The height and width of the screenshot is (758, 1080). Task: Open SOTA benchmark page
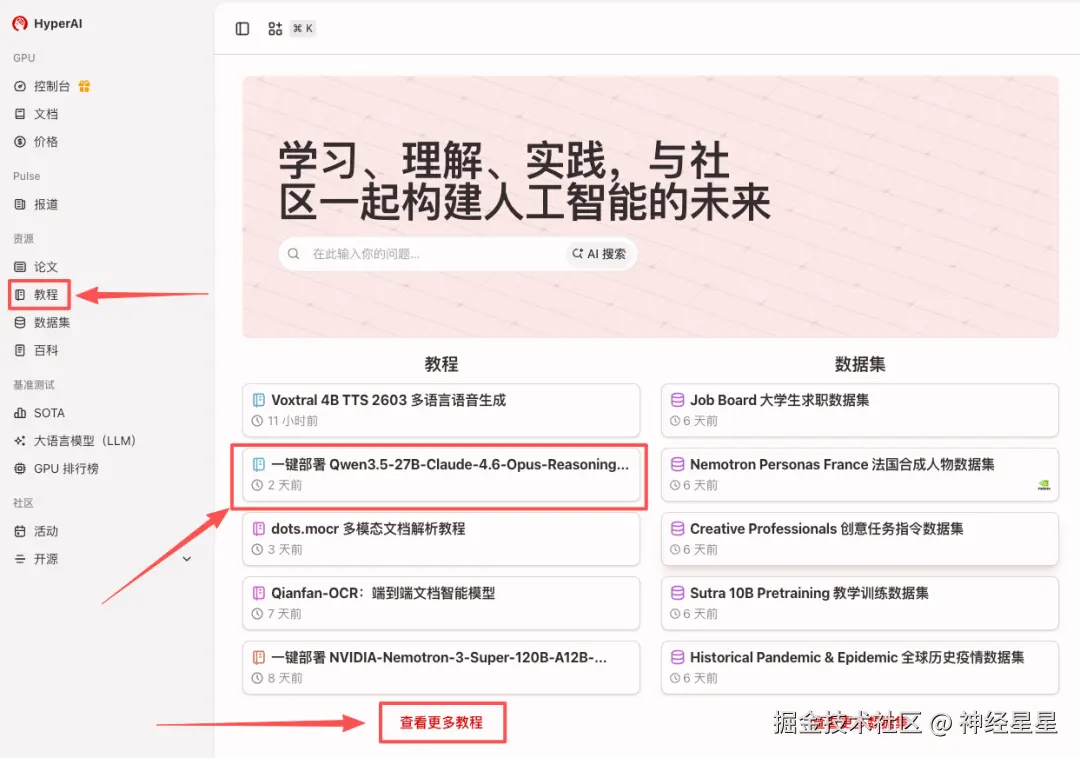pyautogui.click(x=48, y=413)
